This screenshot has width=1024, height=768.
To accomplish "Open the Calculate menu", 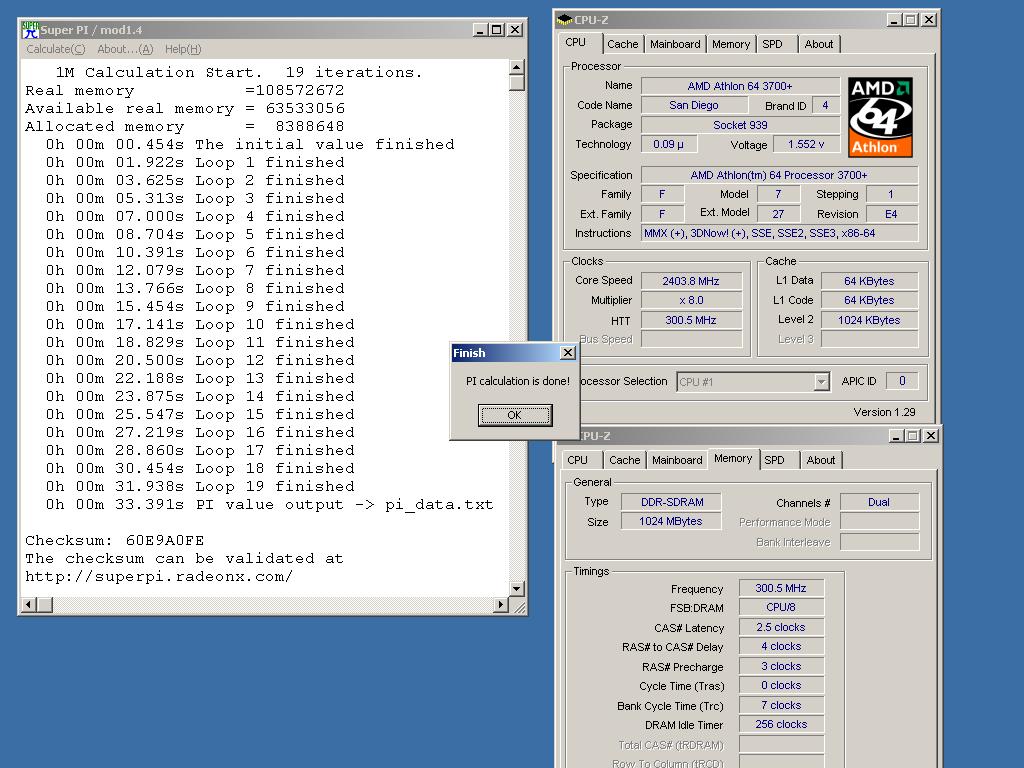I will pos(55,49).
